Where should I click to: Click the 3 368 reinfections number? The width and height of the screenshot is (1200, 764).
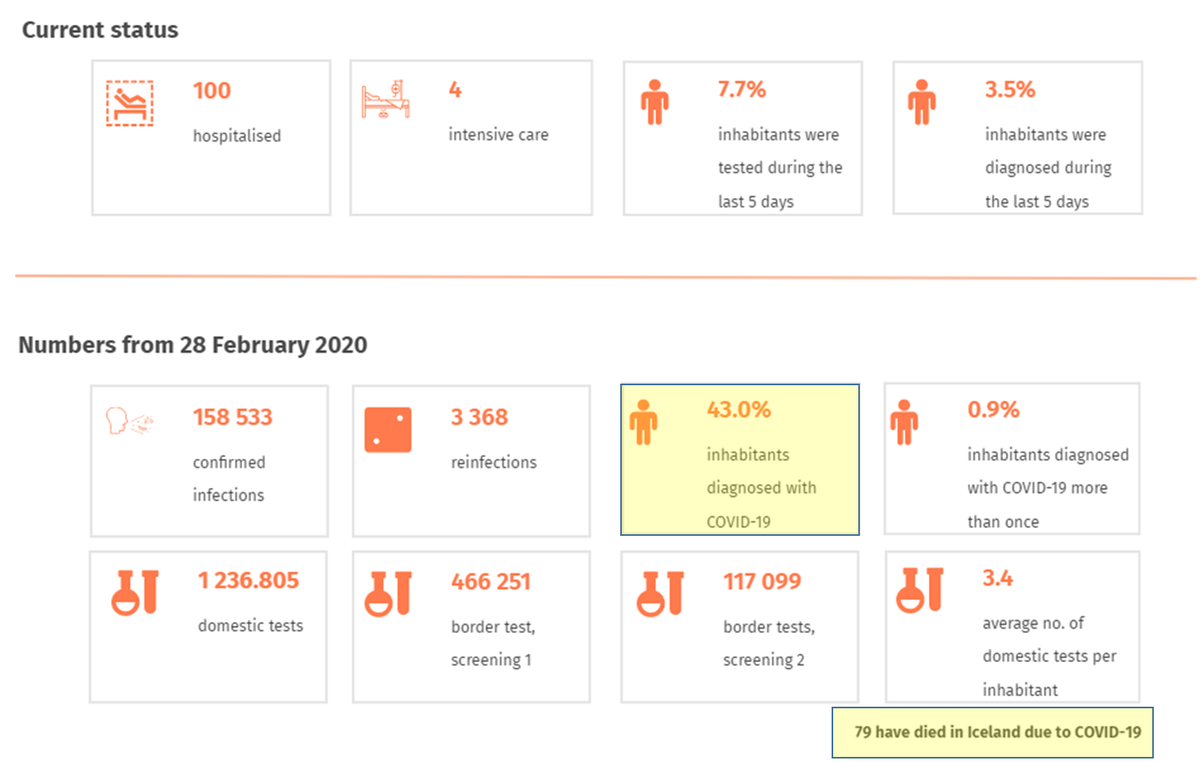[x=479, y=418]
